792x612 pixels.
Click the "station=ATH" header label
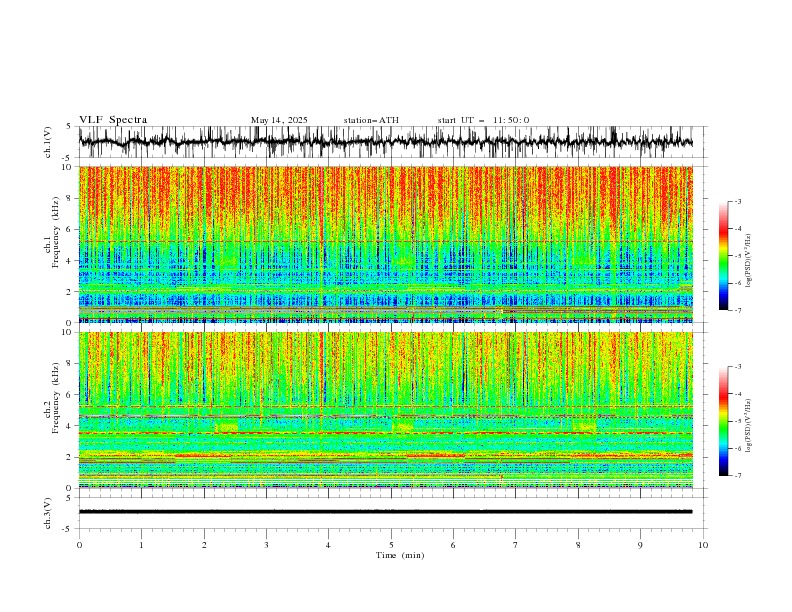pyautogui.click(x=371, y=120)
